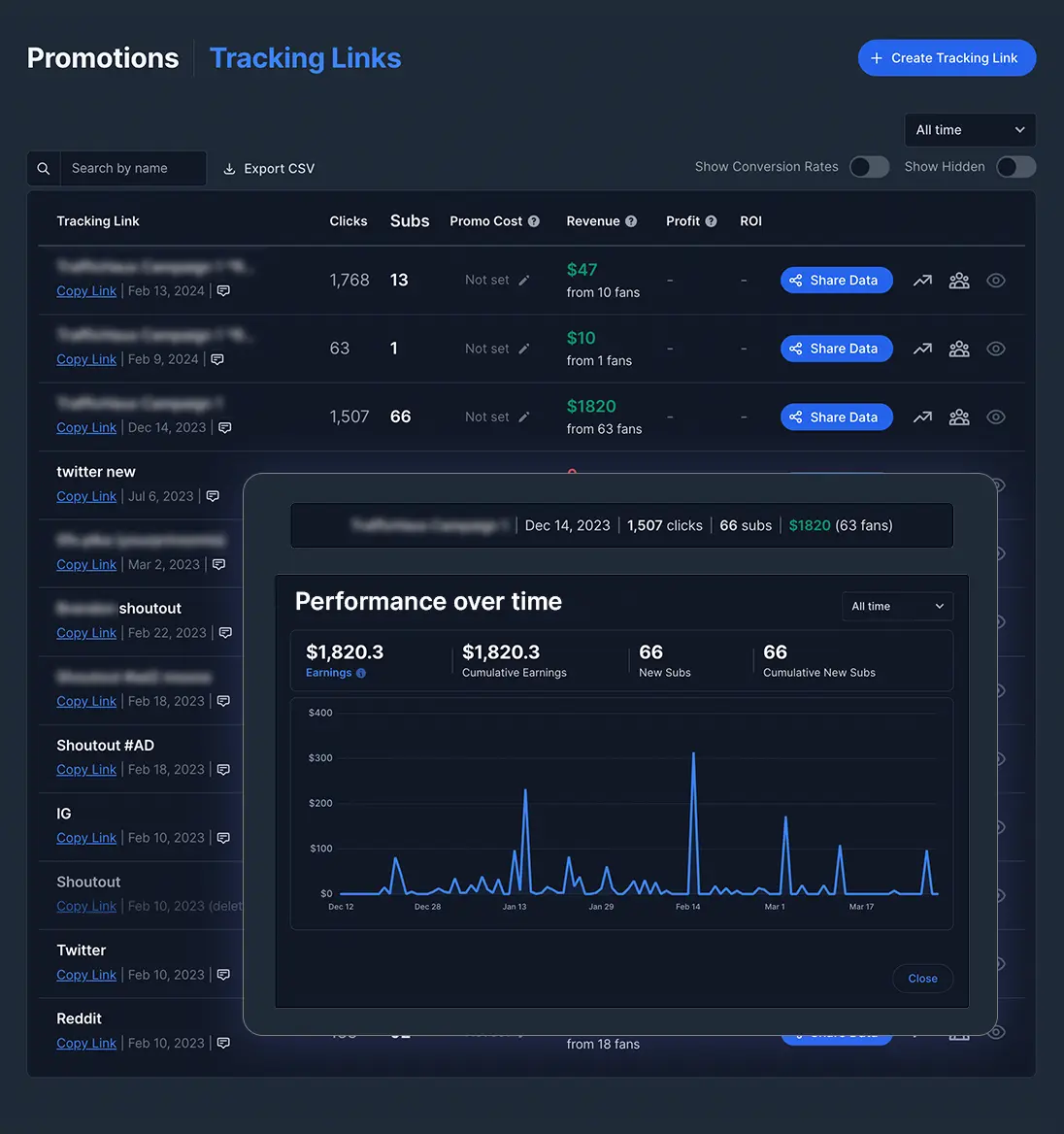Hide the first tracking link using the eye icon
Image resolution: width=1064 pixels, height=1134 pixels.
click(995, 280)
